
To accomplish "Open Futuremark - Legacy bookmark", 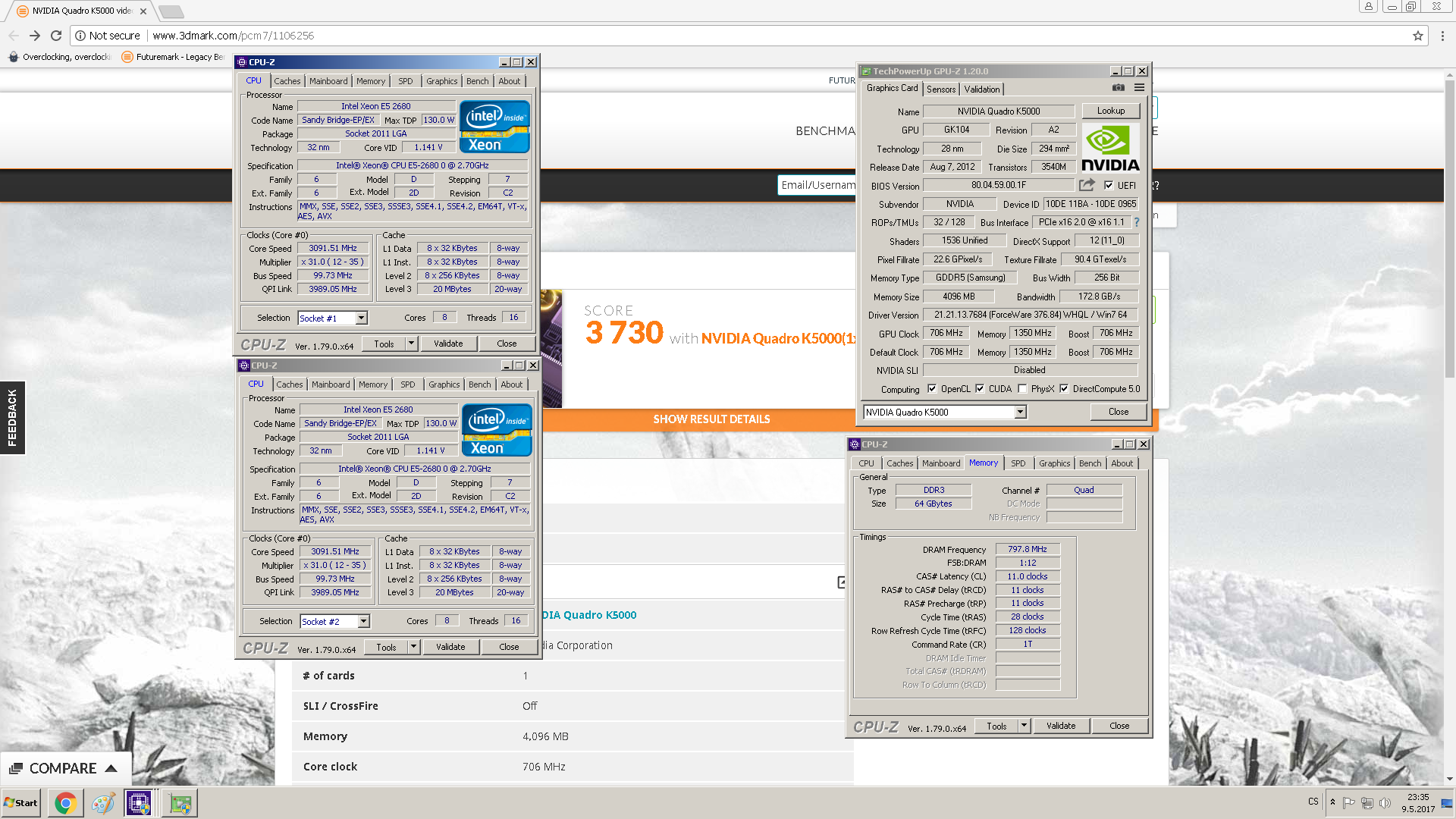I will click(x=174, y=57).
